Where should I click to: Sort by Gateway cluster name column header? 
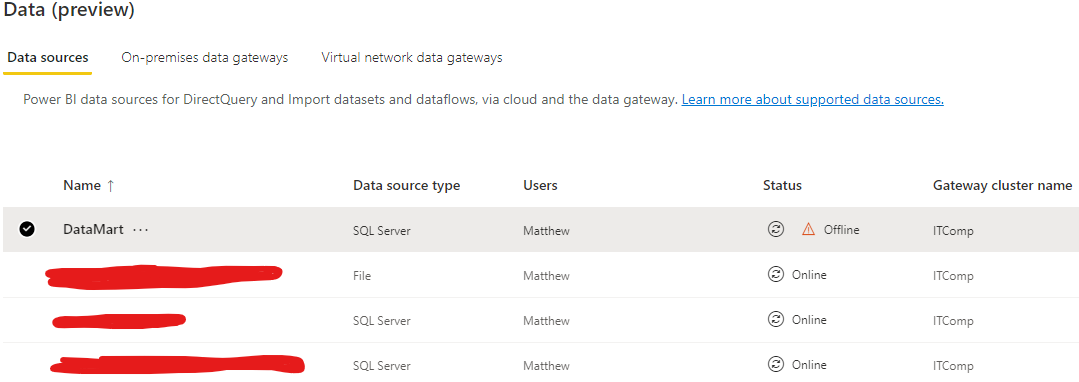point(1002,185)
